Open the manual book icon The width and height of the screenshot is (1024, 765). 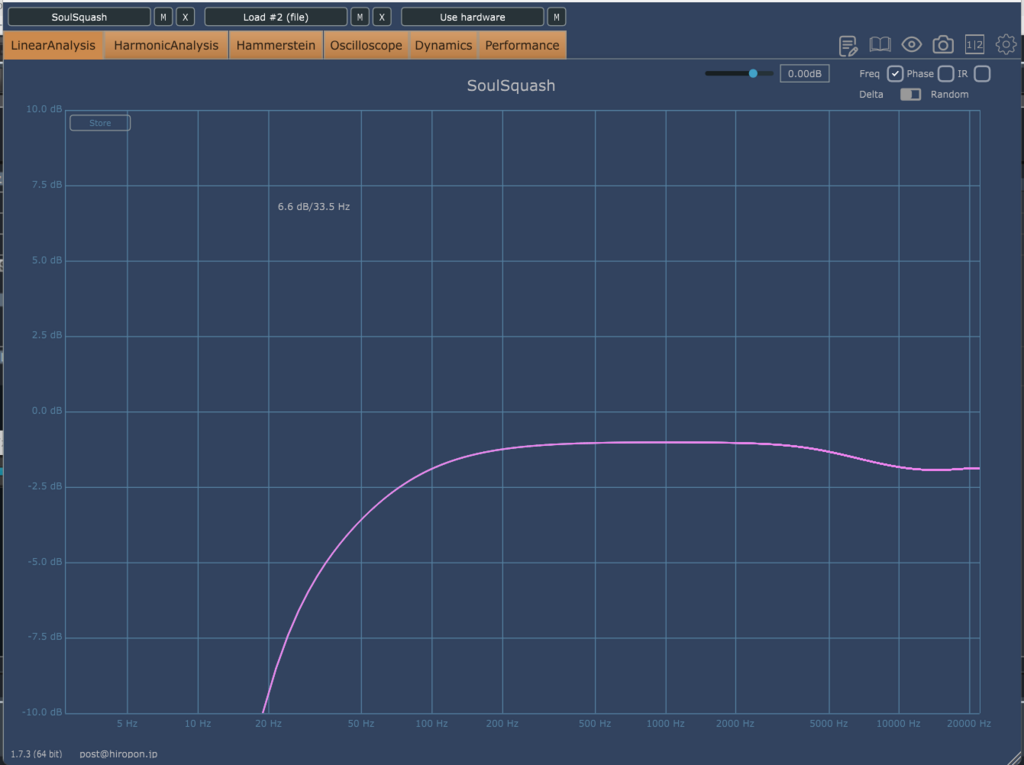pyautogui.click(x=880, y=44)
